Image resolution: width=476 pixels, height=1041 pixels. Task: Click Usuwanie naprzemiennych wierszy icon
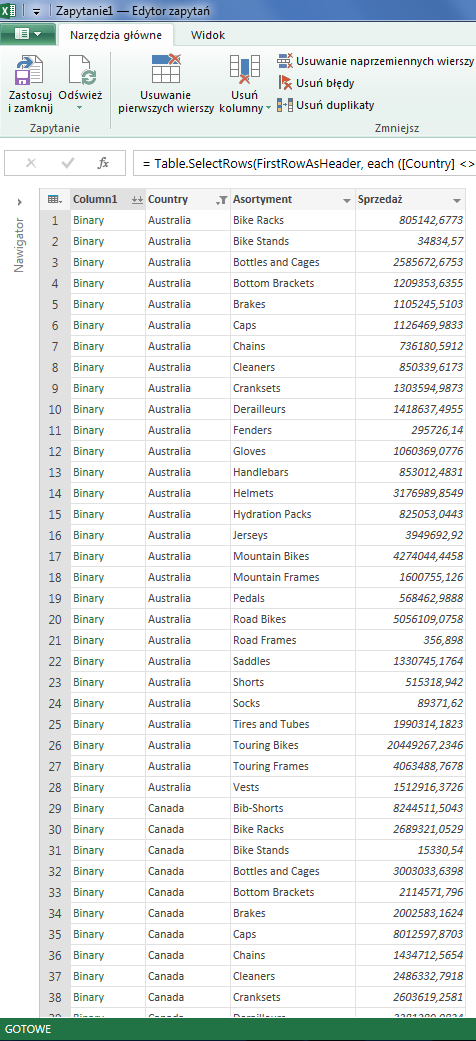click(285, 61)
